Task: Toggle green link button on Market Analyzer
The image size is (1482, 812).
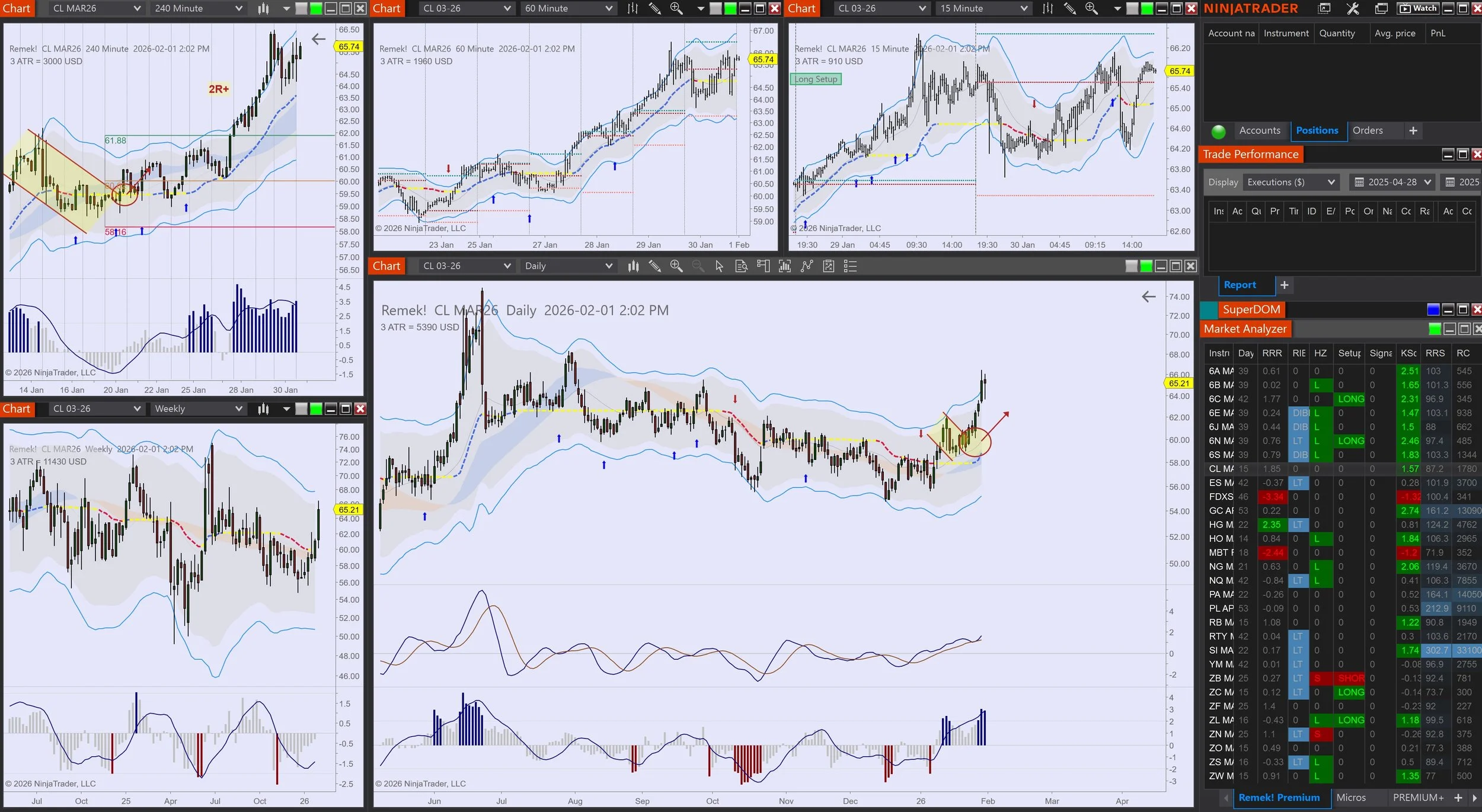Action: tap(1435, 329)
